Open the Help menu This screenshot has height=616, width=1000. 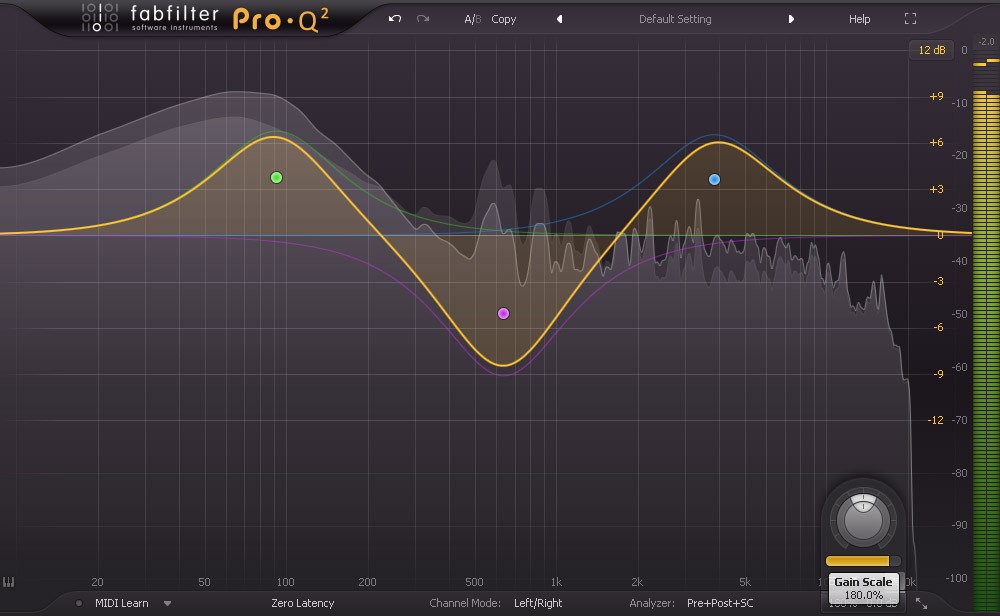pyautogui.click(x=859, y=19)
